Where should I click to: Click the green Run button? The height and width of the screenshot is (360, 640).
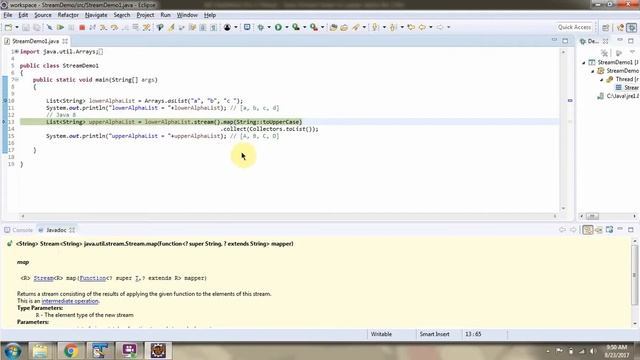[x=278, y=27]
